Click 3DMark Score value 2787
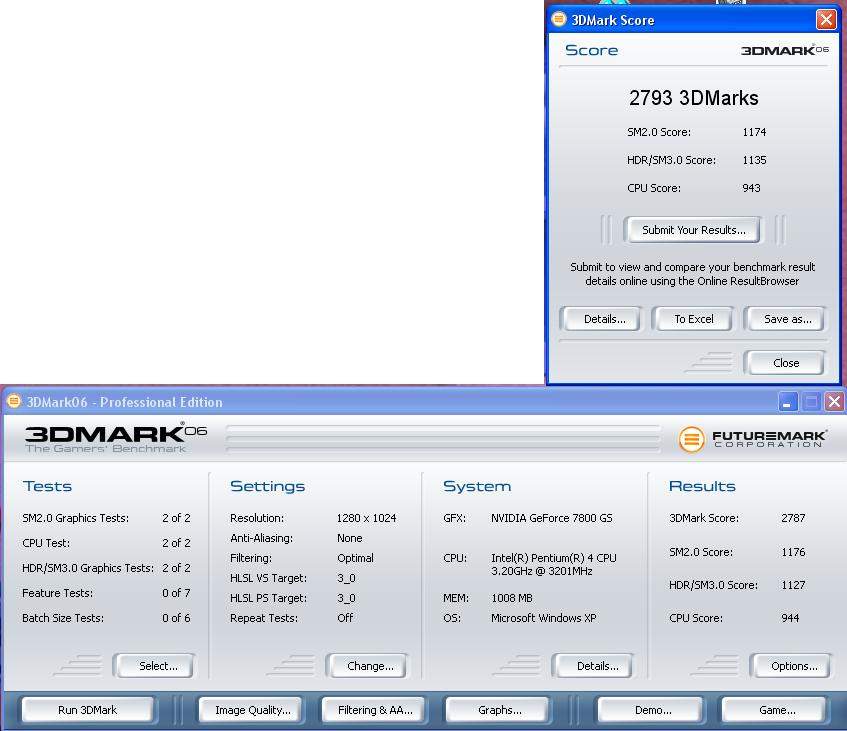The image size is (847, 731). 792,518
